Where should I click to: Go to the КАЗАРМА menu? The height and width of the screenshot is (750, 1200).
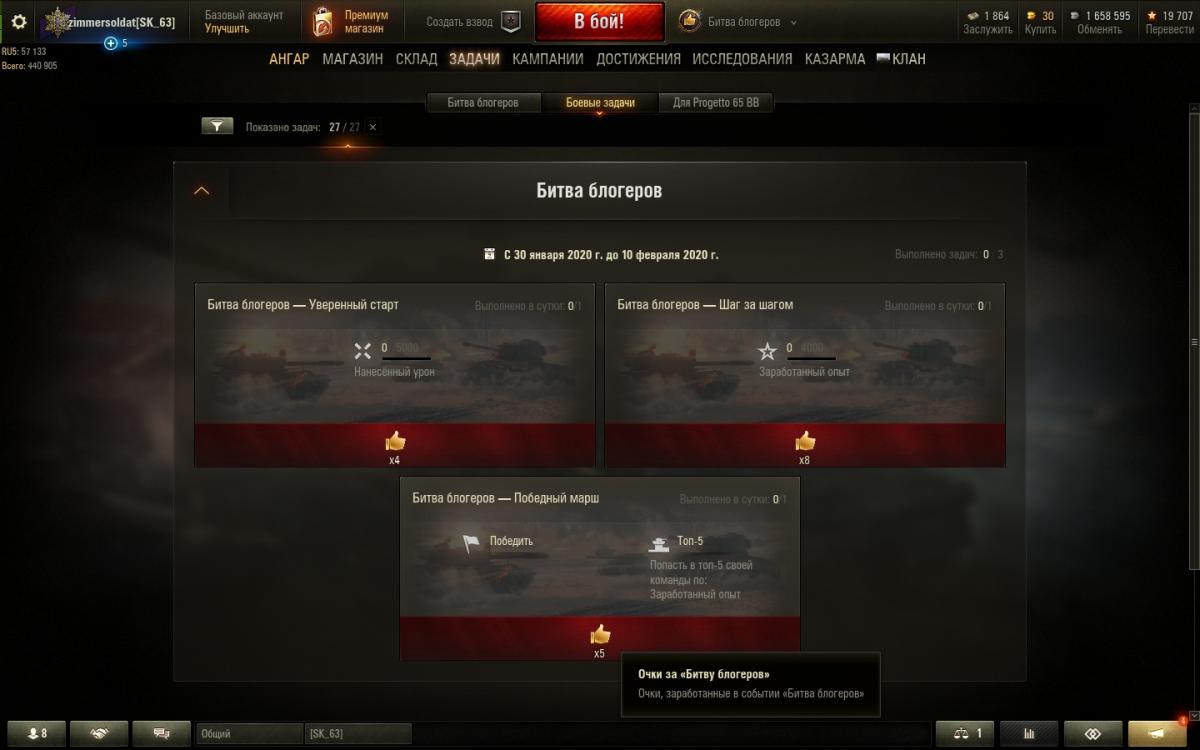[x=835, y=59]
